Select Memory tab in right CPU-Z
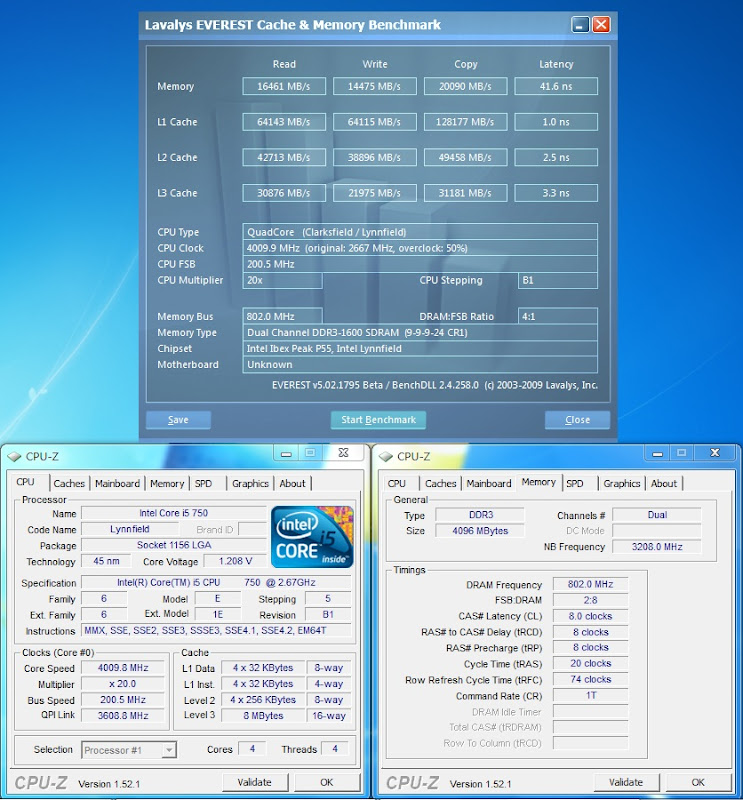This screenshot has width=743, height=800. coord(538,482)
